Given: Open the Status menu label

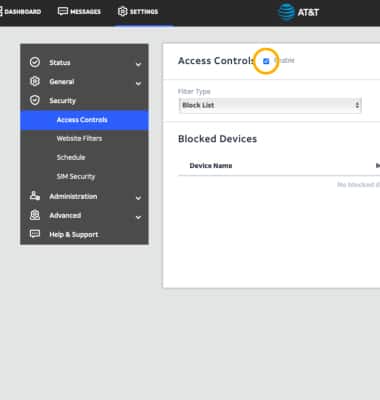Looking at the screenshot, I should (x=60, y=62).
